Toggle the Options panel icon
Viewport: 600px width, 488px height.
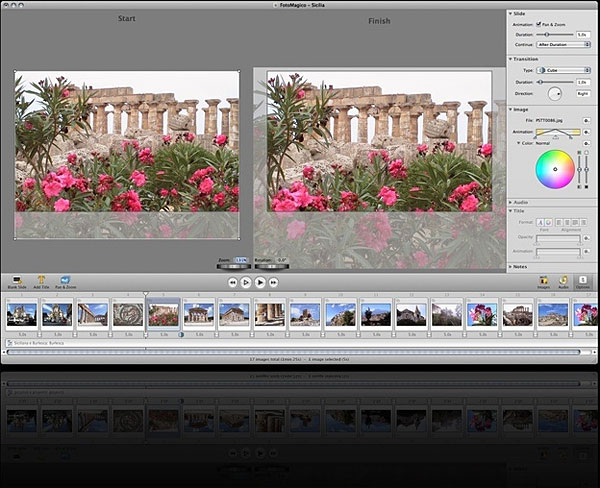[x=582, y=280]
